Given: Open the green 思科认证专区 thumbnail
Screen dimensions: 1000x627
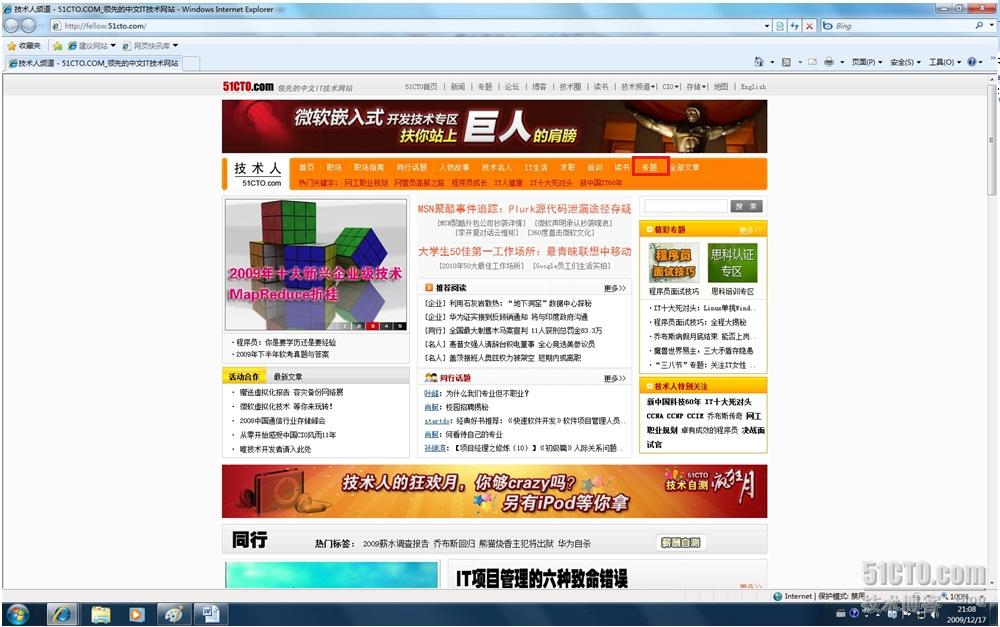Looking at the screenshot, I should 732,263.
